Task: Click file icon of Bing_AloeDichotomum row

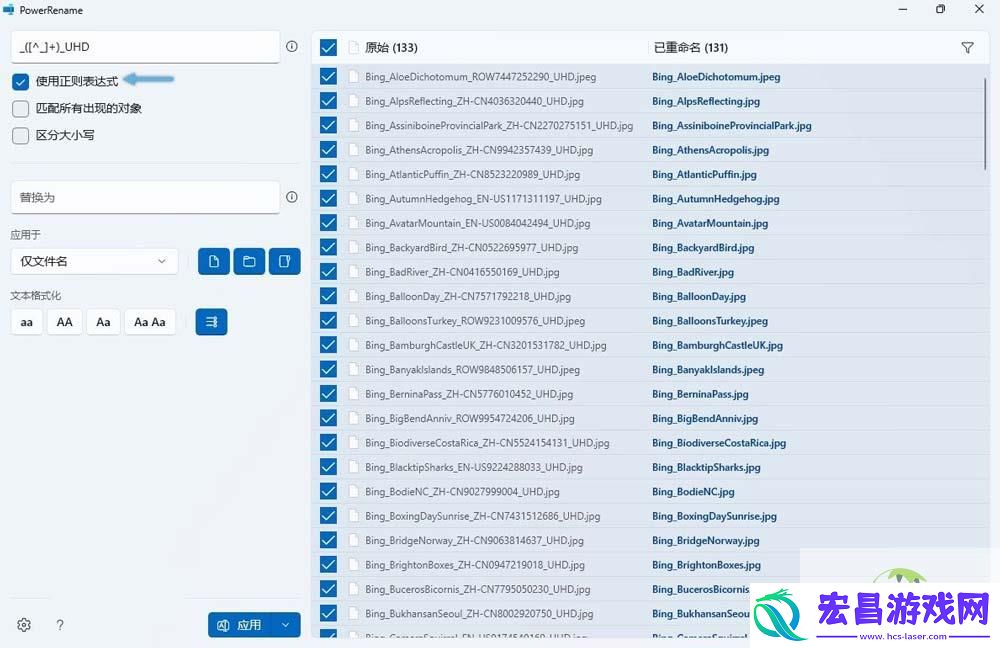Action: (353, 77)
